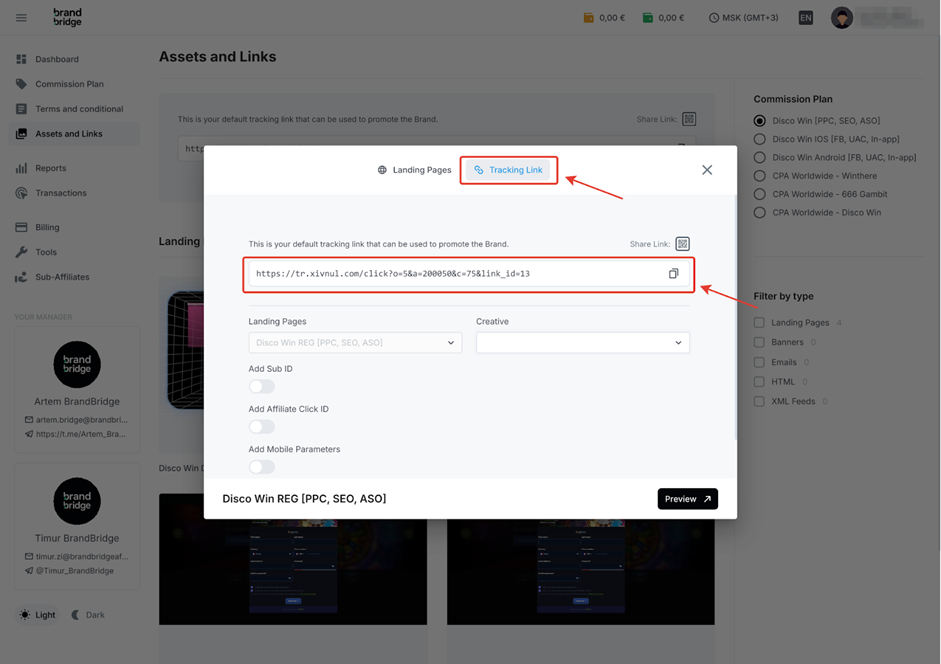
Task: Open Transactions in the sidebar
Action: tap(61, 193)
